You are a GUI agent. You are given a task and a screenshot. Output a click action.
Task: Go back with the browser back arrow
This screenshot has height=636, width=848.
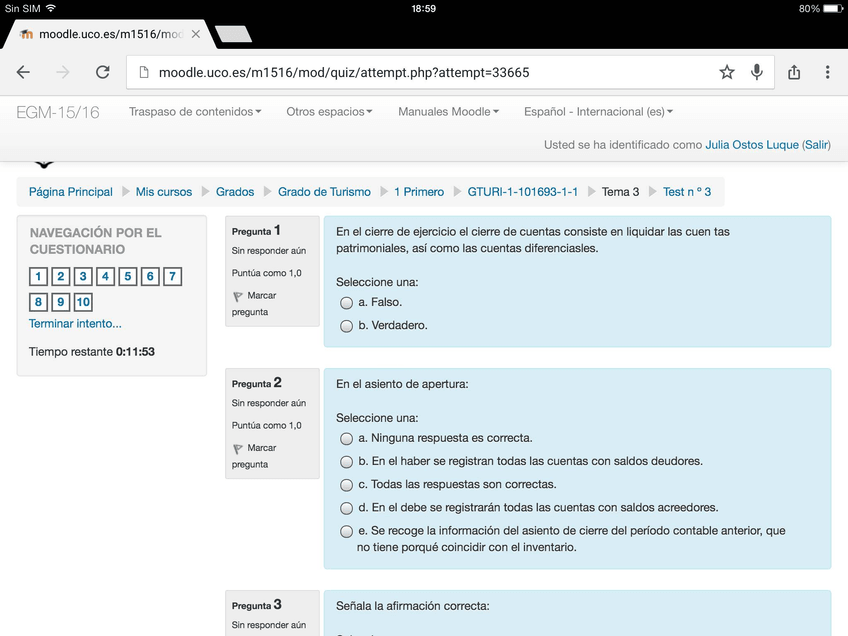tap(23, 72)
